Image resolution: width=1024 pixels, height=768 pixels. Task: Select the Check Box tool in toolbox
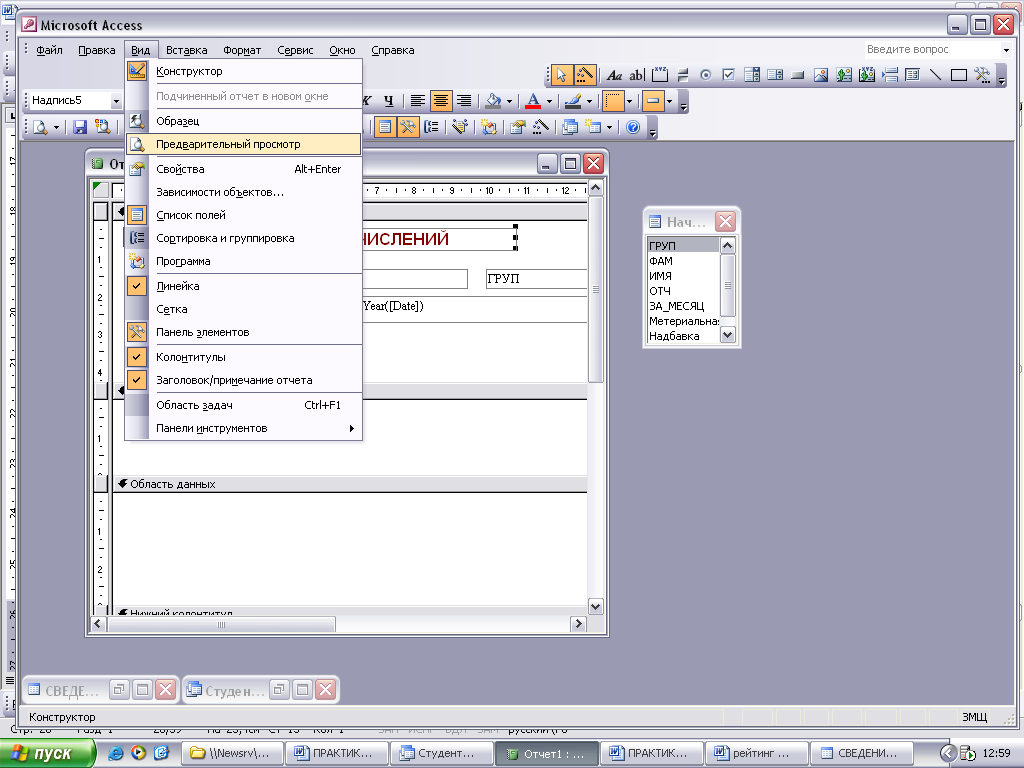pyautogui.click(x=729, y=75)
